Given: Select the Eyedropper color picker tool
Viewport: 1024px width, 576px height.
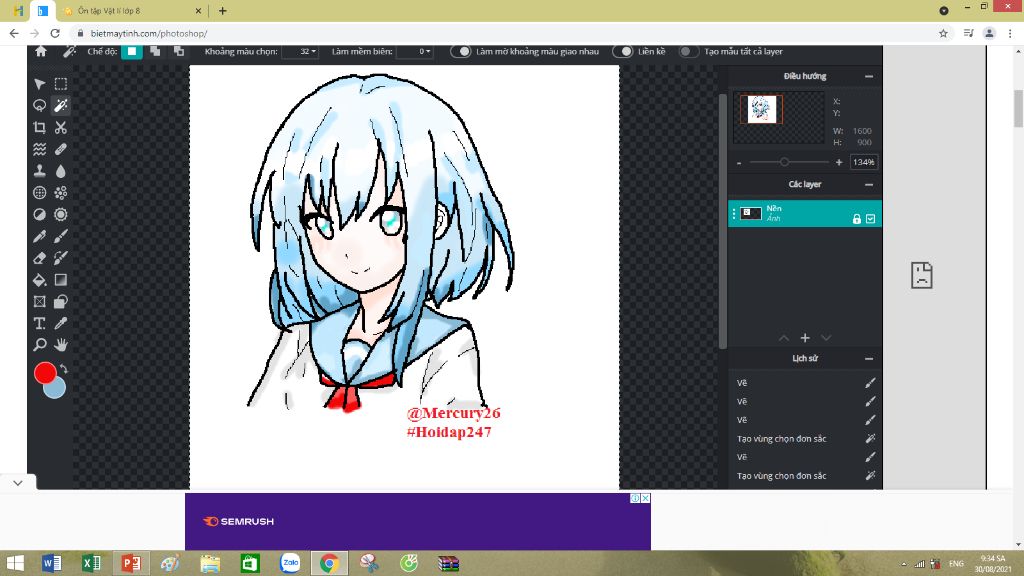Looking at the screenshot, I should click(61, 323).
